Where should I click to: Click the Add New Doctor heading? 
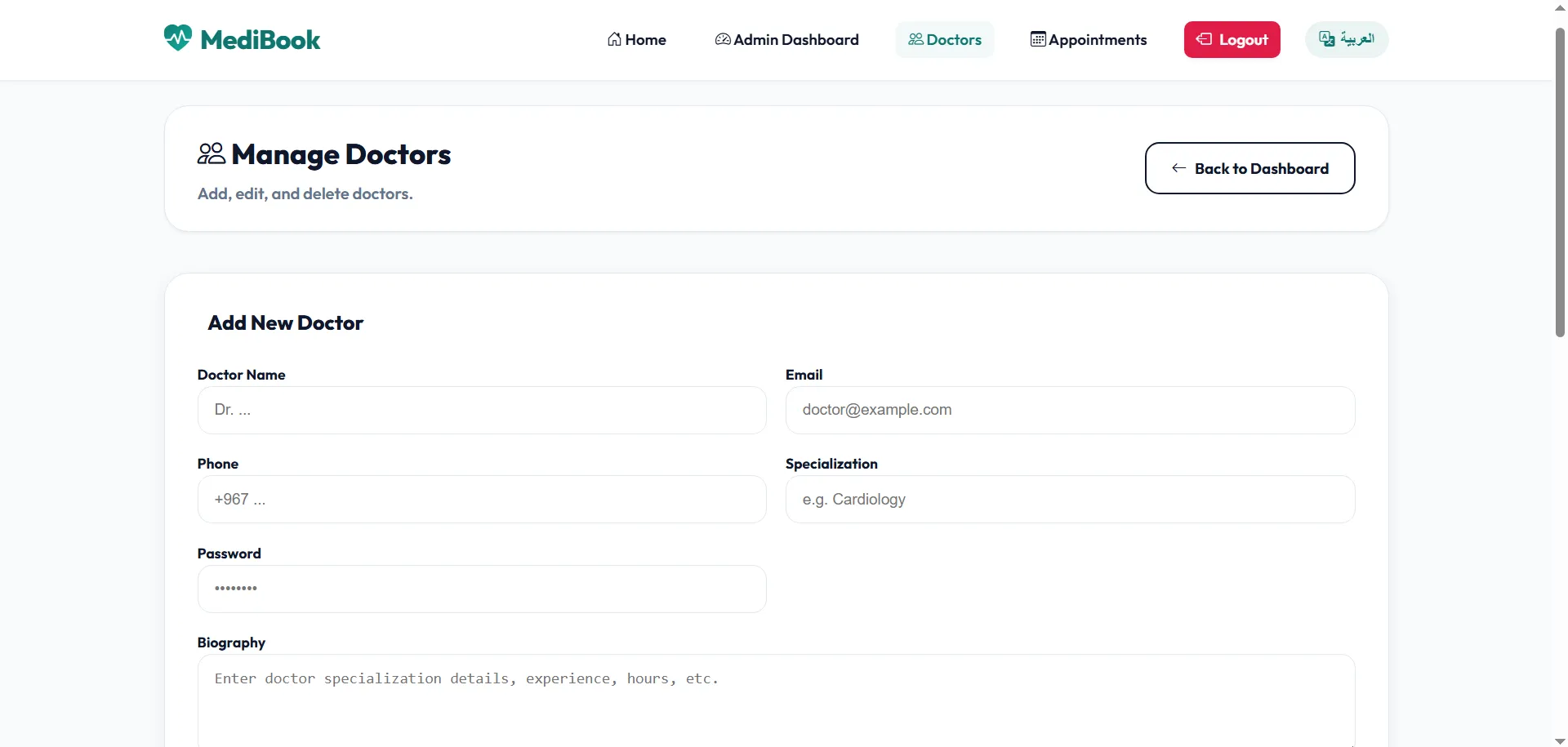[286, 322]
